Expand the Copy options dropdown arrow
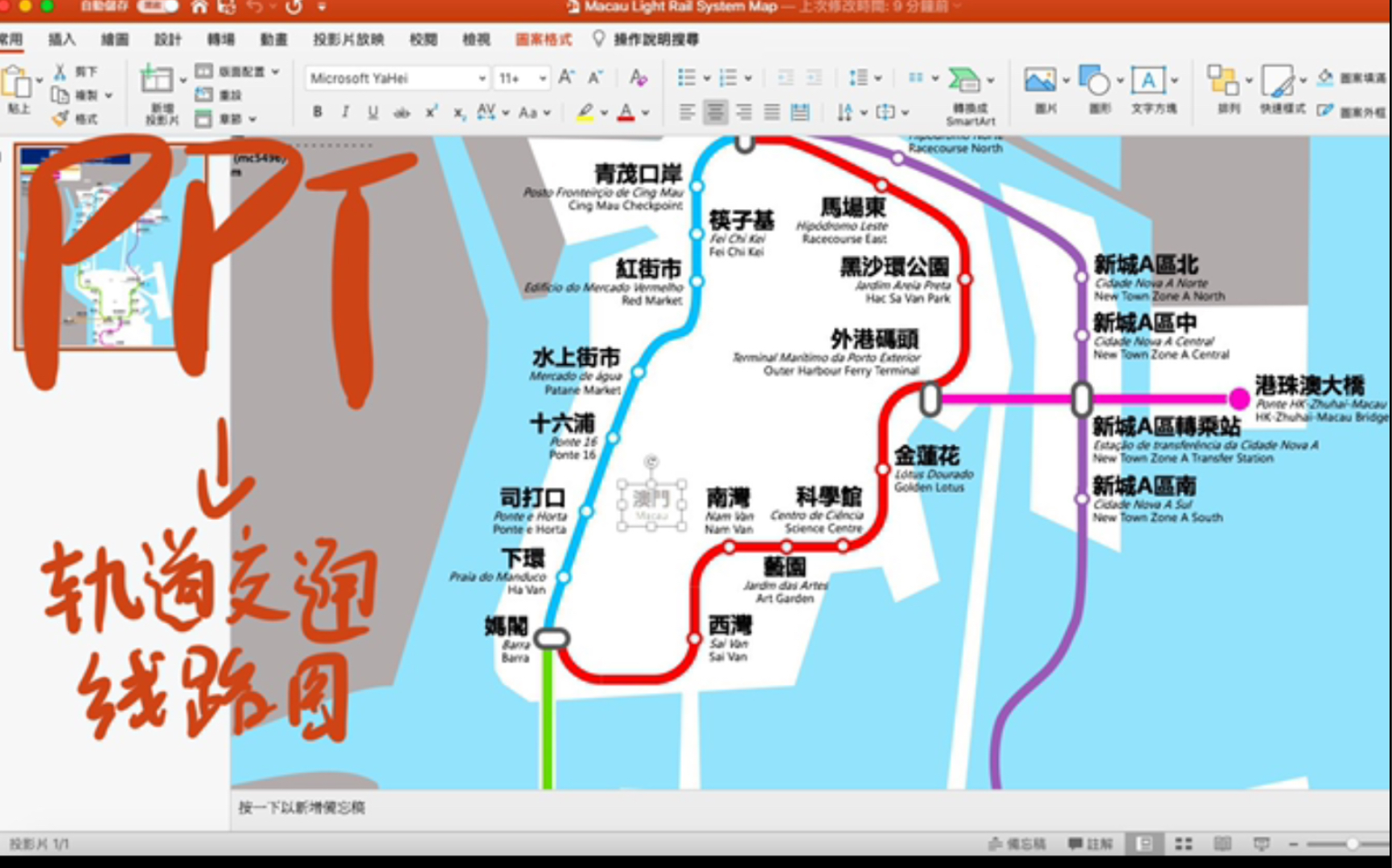The height and width of the screenshot is (868, 1392). click(x=109, y=96)
